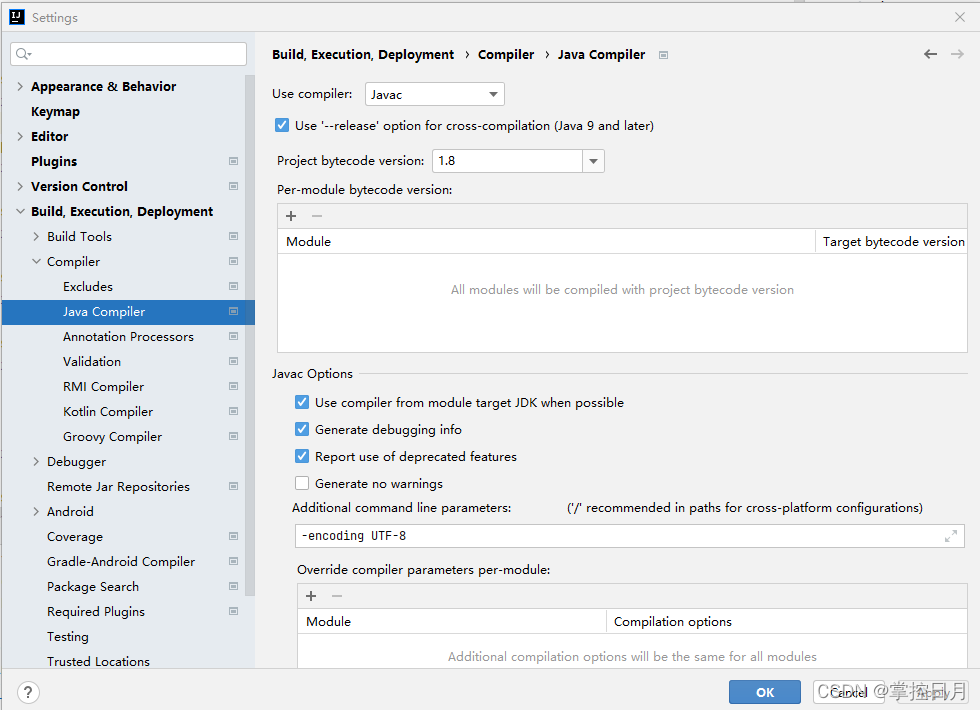The image size is (980, 710).
Task: Click the project icon next to RMI Compiler
Action: (x=233, y=386)
